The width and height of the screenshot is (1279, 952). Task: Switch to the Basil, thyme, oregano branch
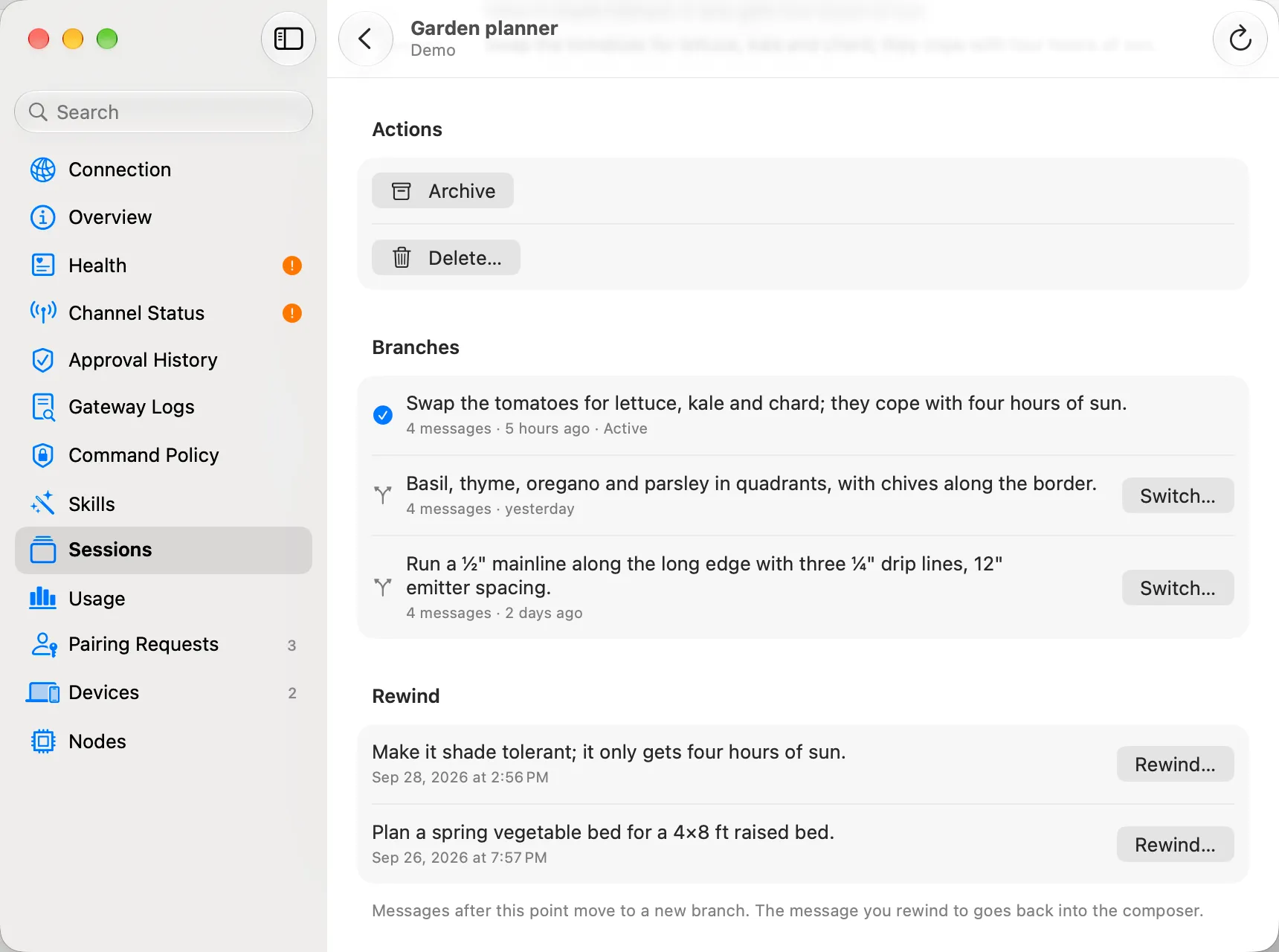[x=1177, y=496]
